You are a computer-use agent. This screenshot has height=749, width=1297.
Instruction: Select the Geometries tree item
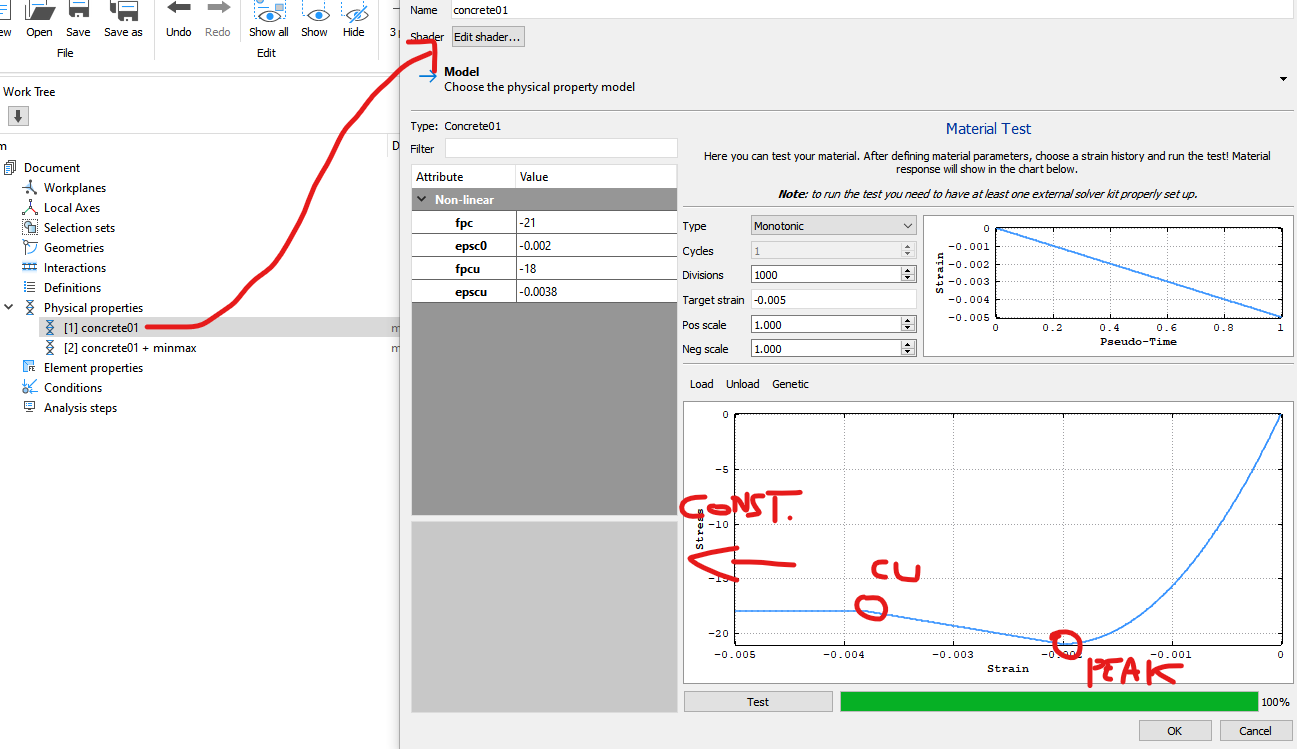point(73,248)
